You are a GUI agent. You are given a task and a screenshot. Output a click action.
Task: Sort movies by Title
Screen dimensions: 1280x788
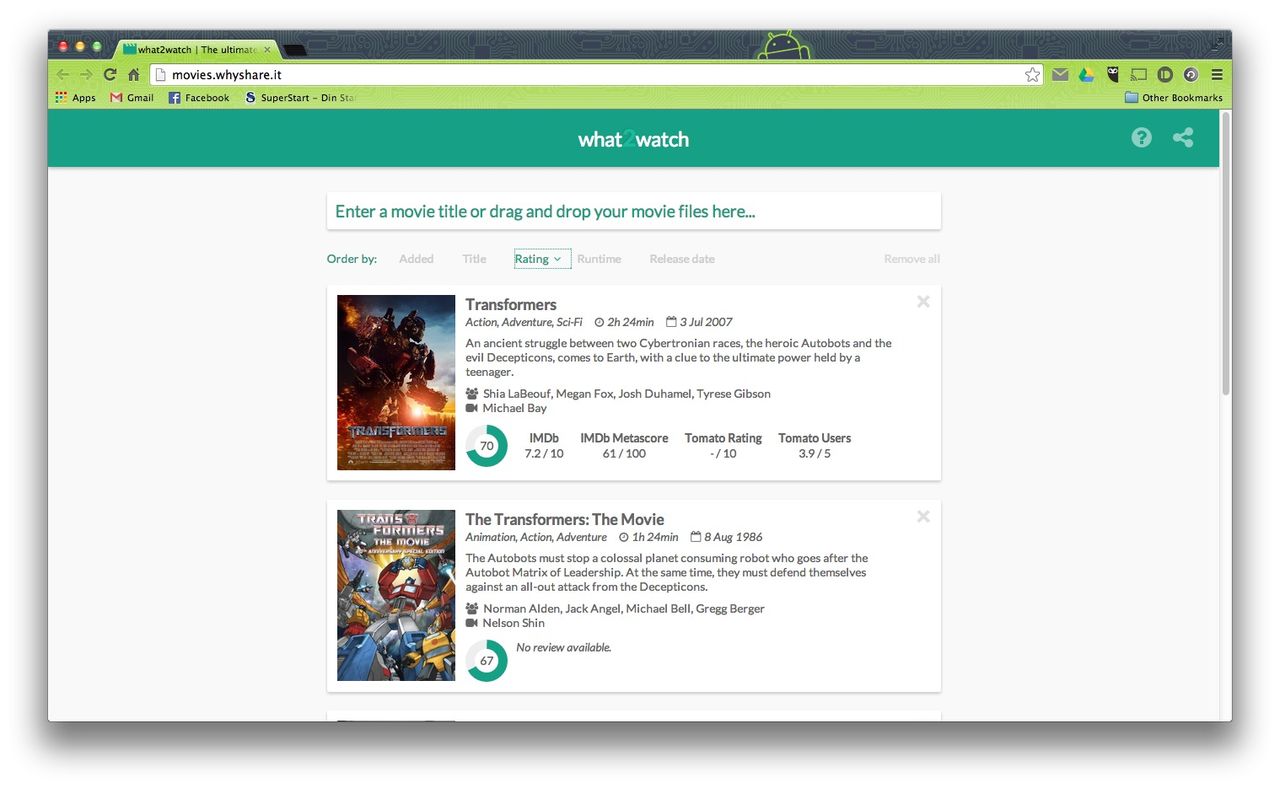474,259
